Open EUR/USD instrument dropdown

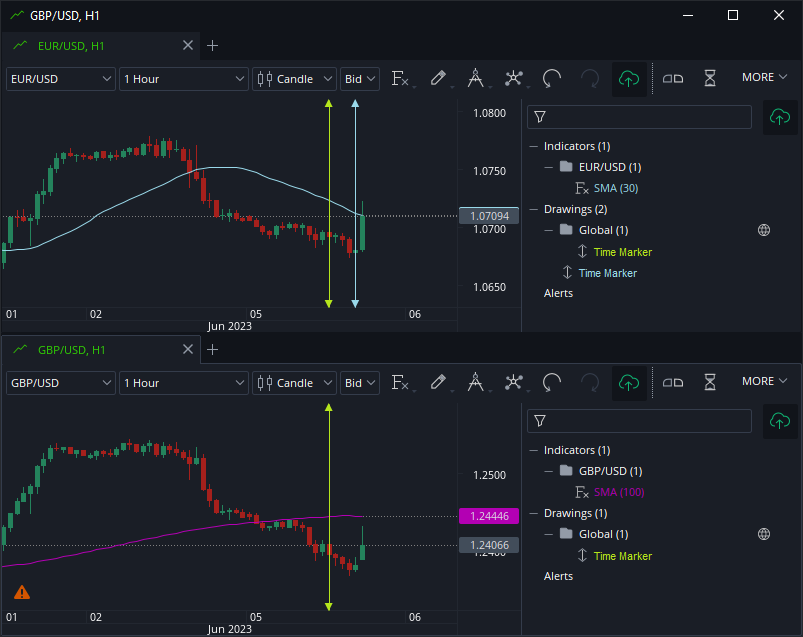pos(60,79)
